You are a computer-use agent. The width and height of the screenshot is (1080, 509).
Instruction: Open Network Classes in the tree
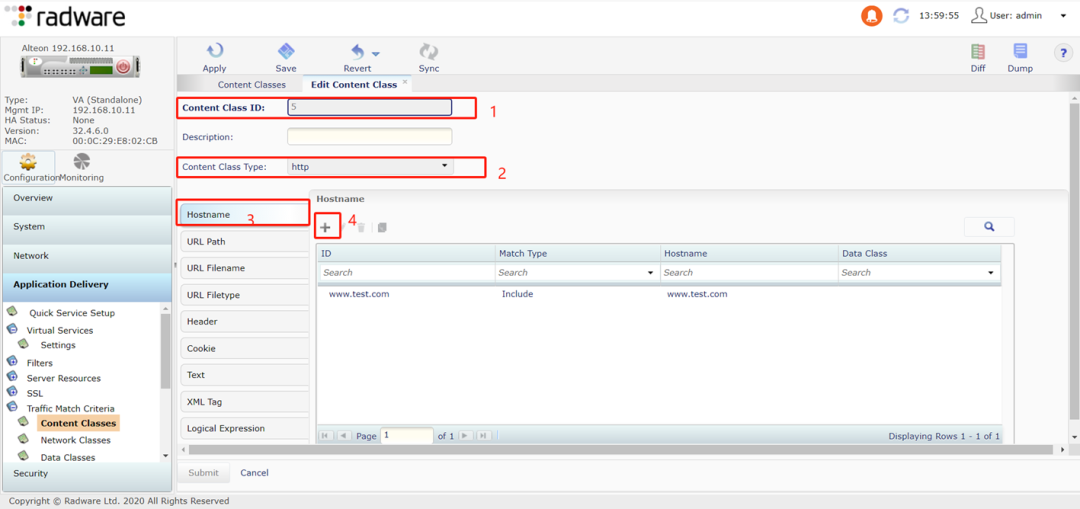click(x=75, y=440)
